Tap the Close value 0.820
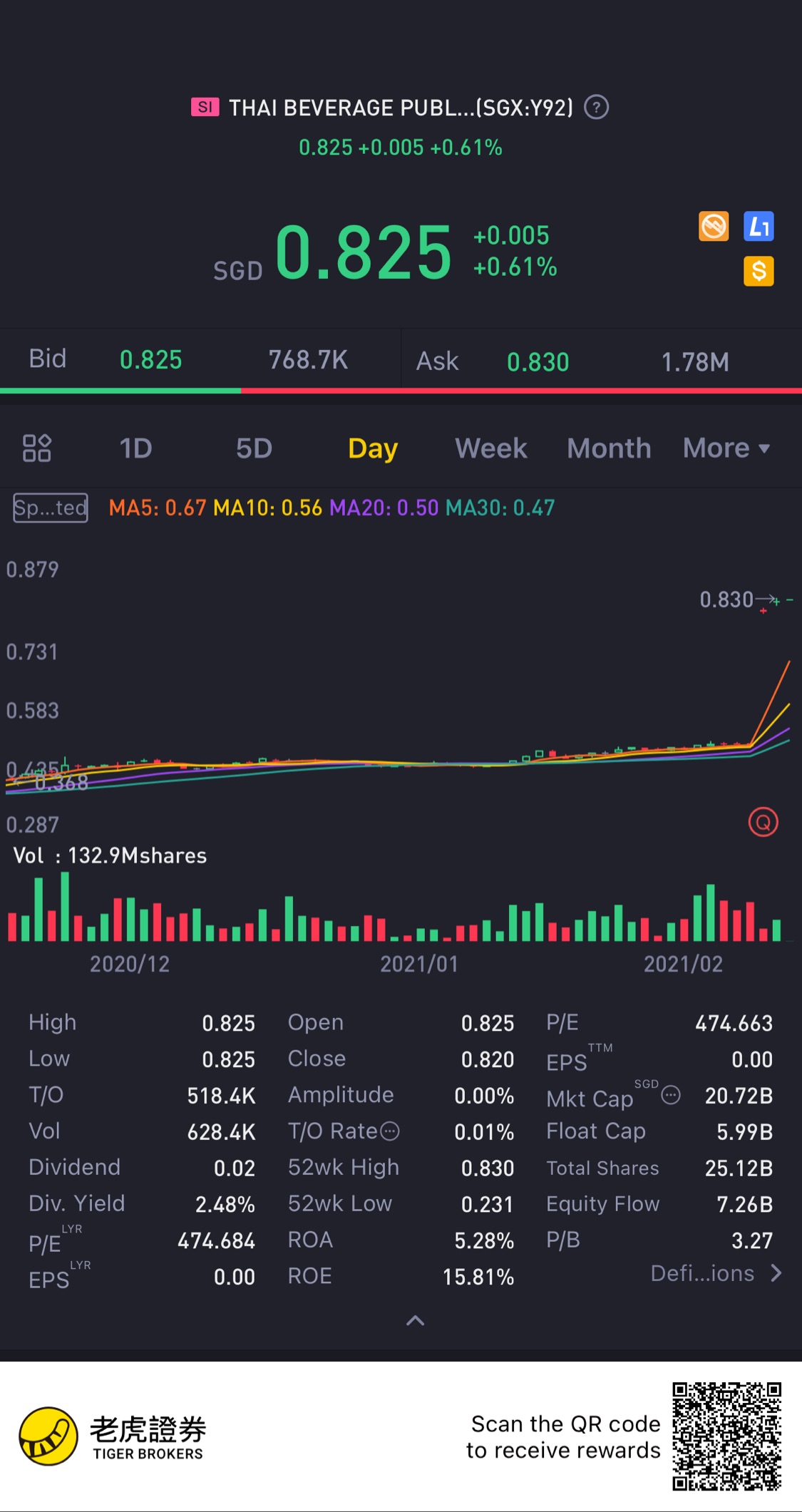Screen dimensions: 802x1512 point(488,1059)
